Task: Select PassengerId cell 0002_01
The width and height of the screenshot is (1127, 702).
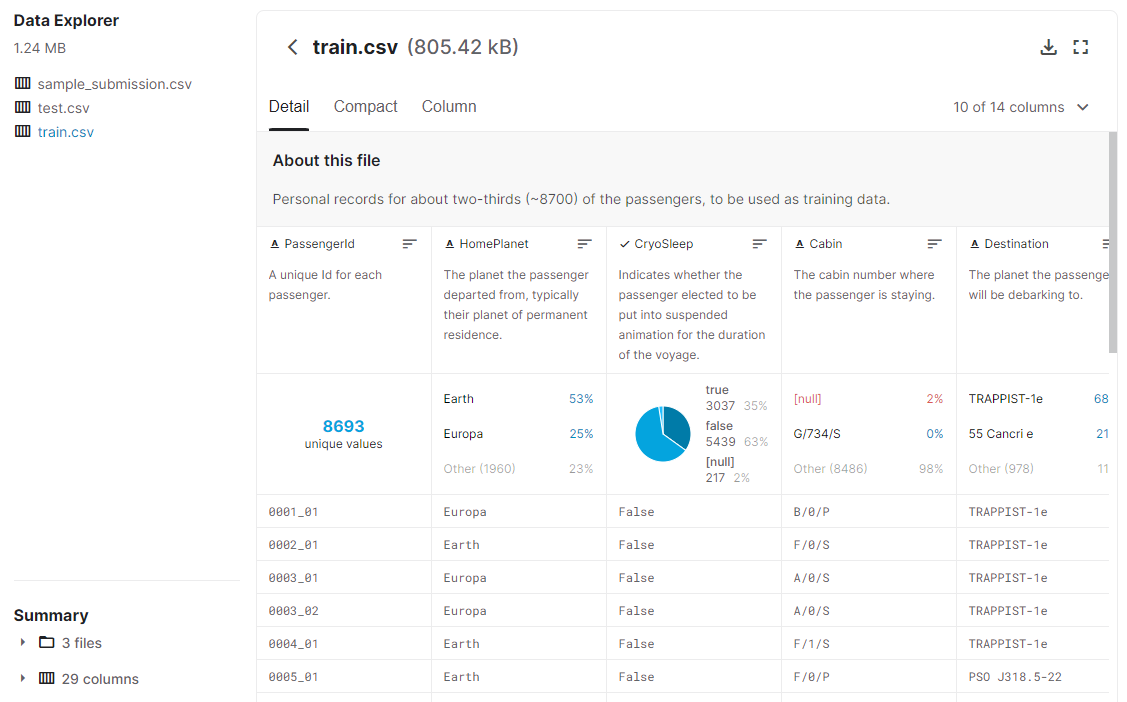Action: 293,545
